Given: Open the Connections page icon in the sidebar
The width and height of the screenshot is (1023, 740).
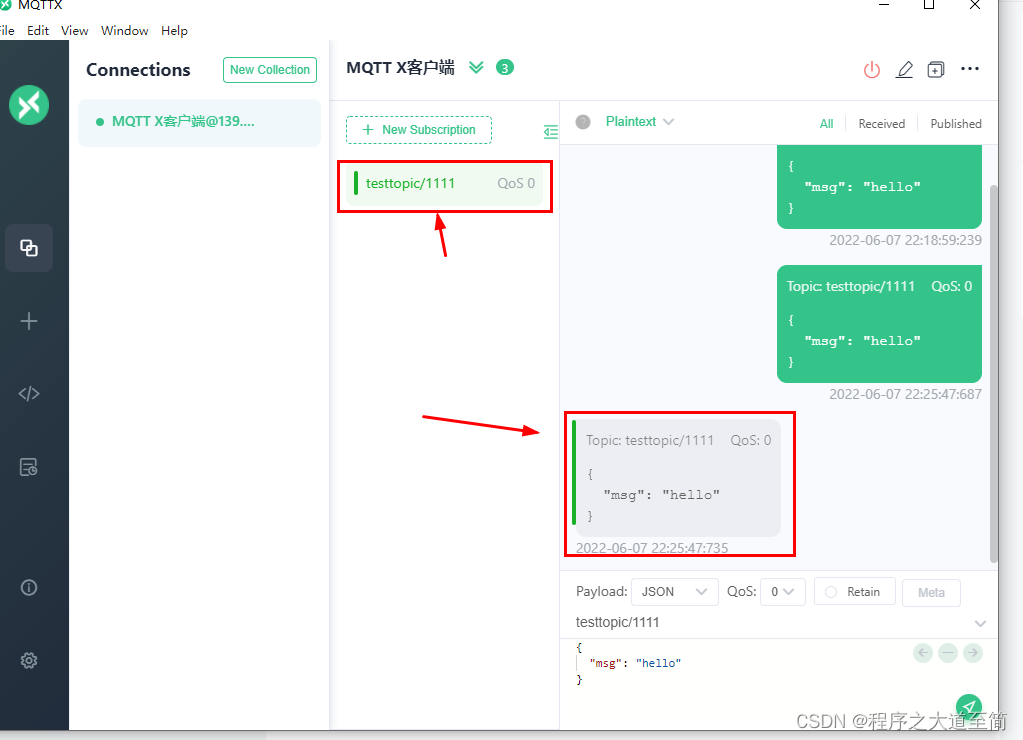Looking at the screenshot, I should click(29, 248).
